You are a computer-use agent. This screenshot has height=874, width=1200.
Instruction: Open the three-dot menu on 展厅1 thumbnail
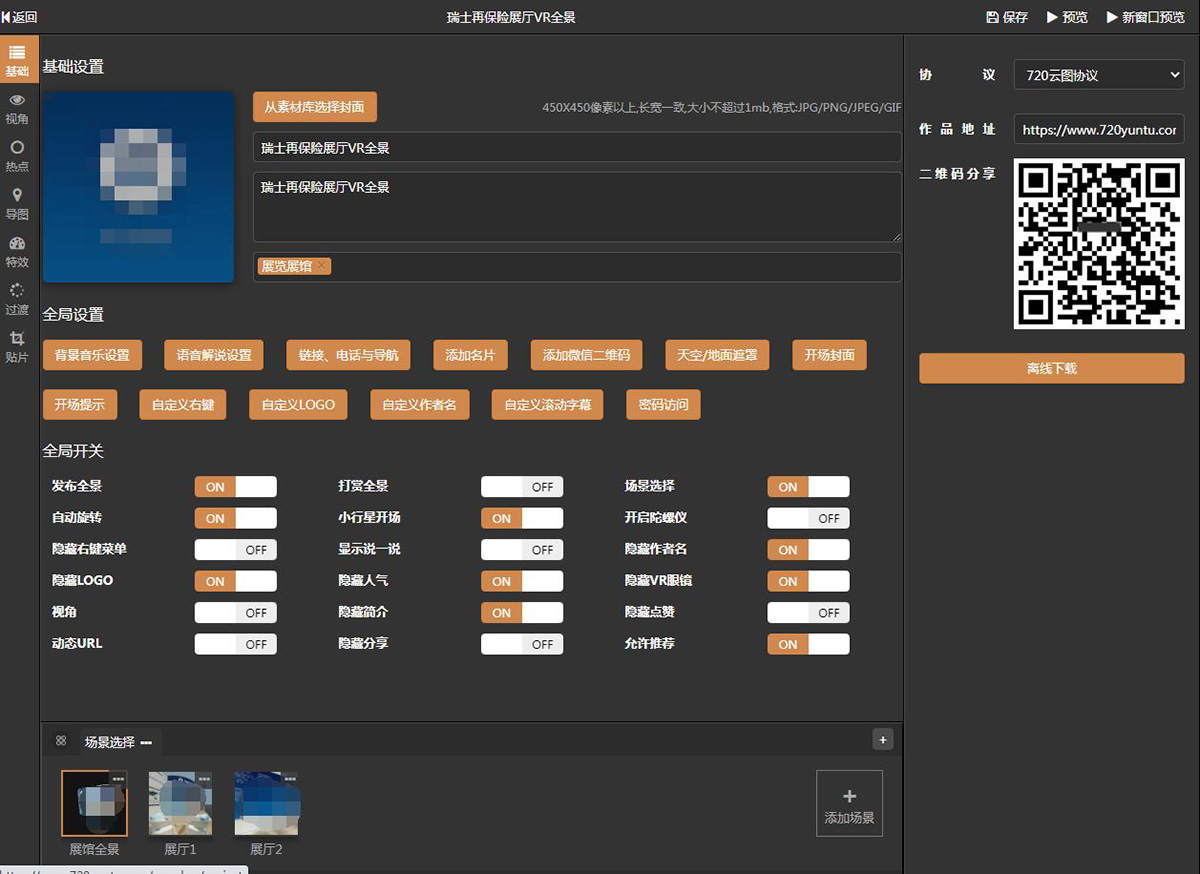(x=204, y=778)
